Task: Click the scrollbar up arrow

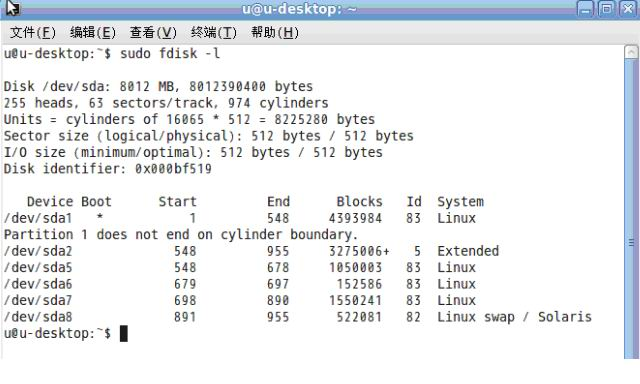Action: tap(631, 52)
